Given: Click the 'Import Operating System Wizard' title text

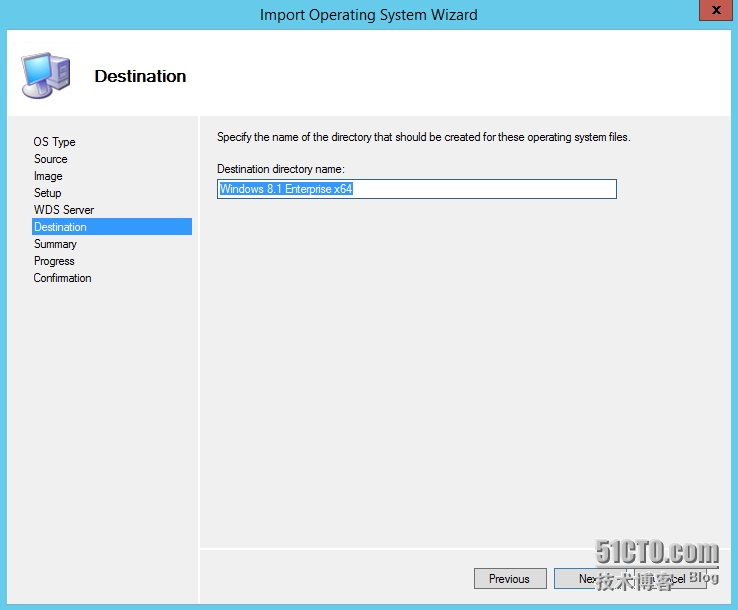Looking at the screenshot, I should [369, 15].
